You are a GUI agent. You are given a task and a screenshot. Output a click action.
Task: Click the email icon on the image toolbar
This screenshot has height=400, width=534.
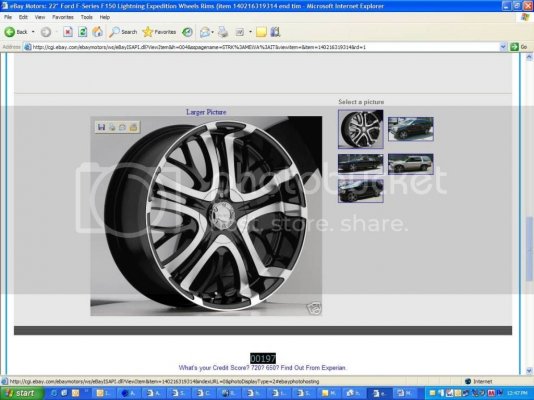coord(122,127)
